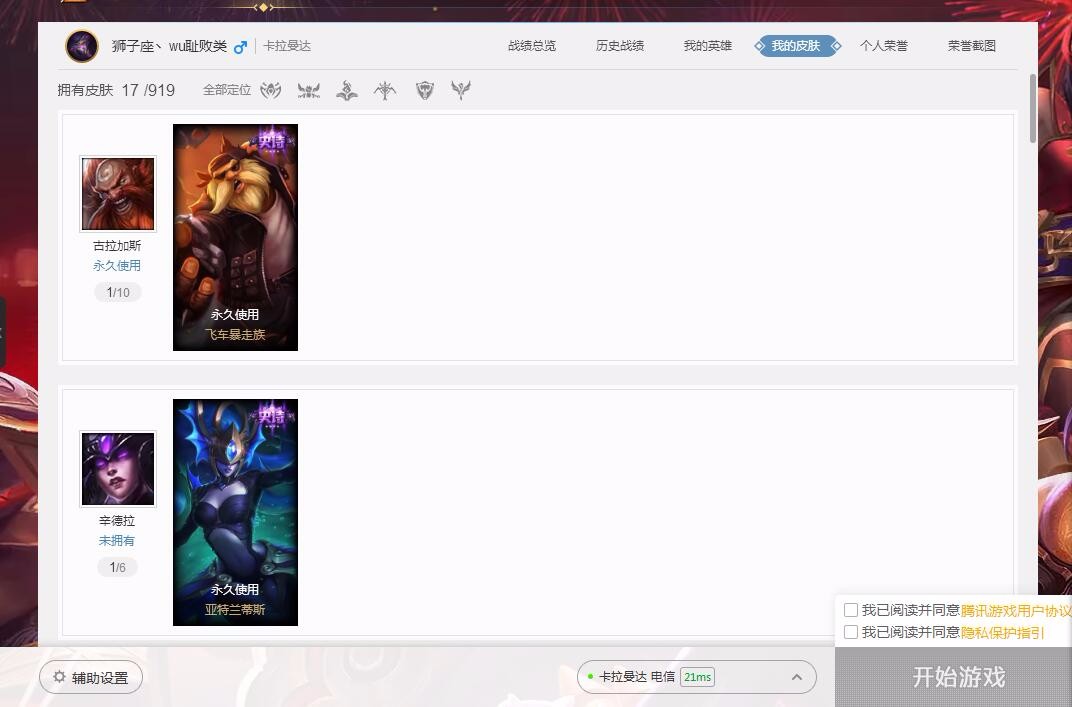This screenshot has height=707, width=1072.
Task: Click the 狮子座、wu耻败类 summoner name
Action: point(170,46)
